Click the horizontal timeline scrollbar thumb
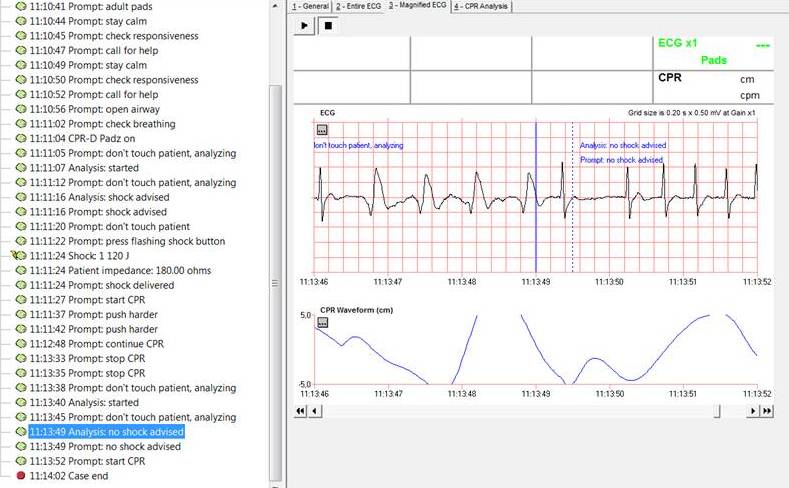789x488 pixels. [715, 411]
